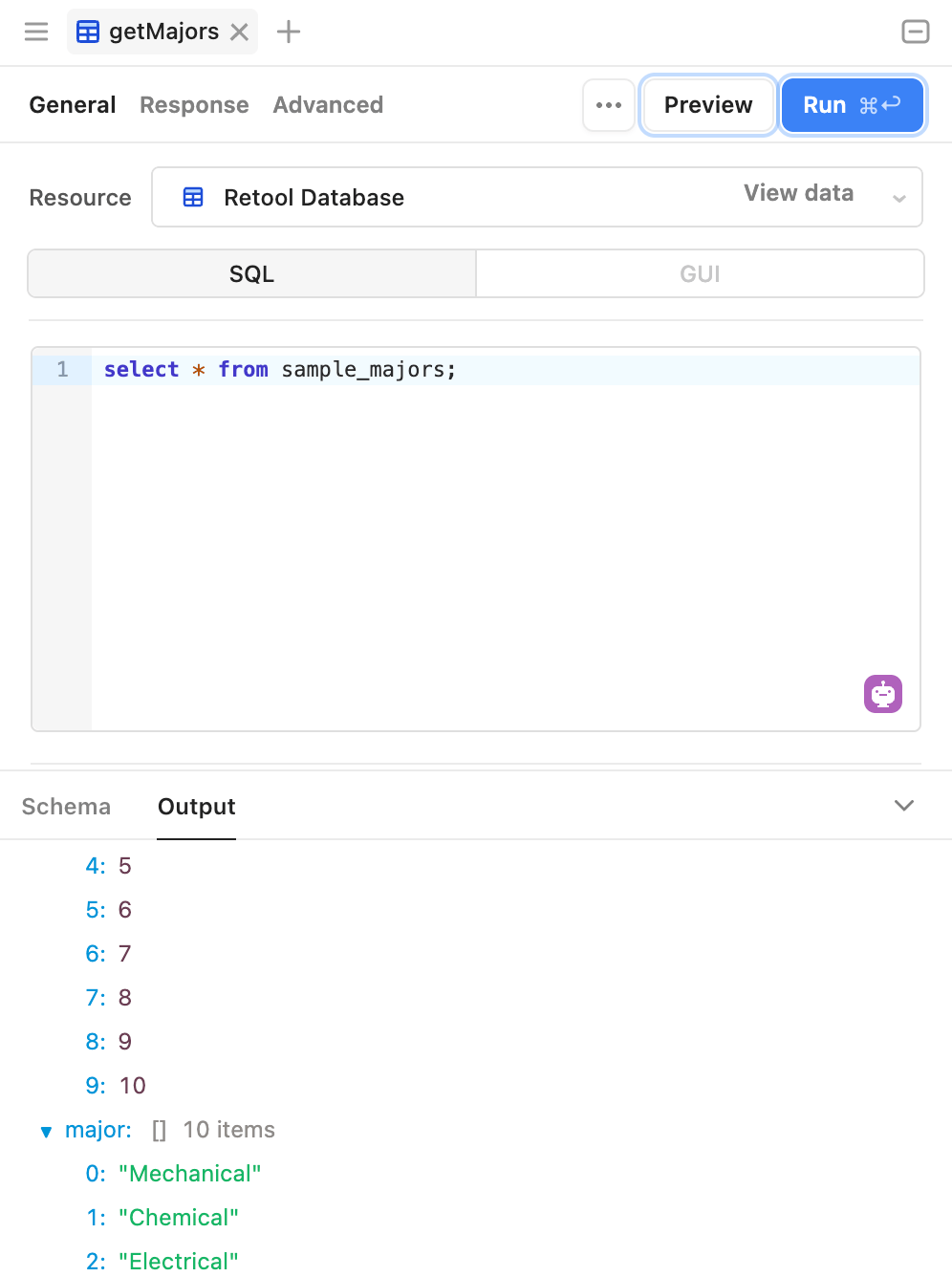Show the Schema tab
This screenshot has height=1277, width=952.
point(66,807)
